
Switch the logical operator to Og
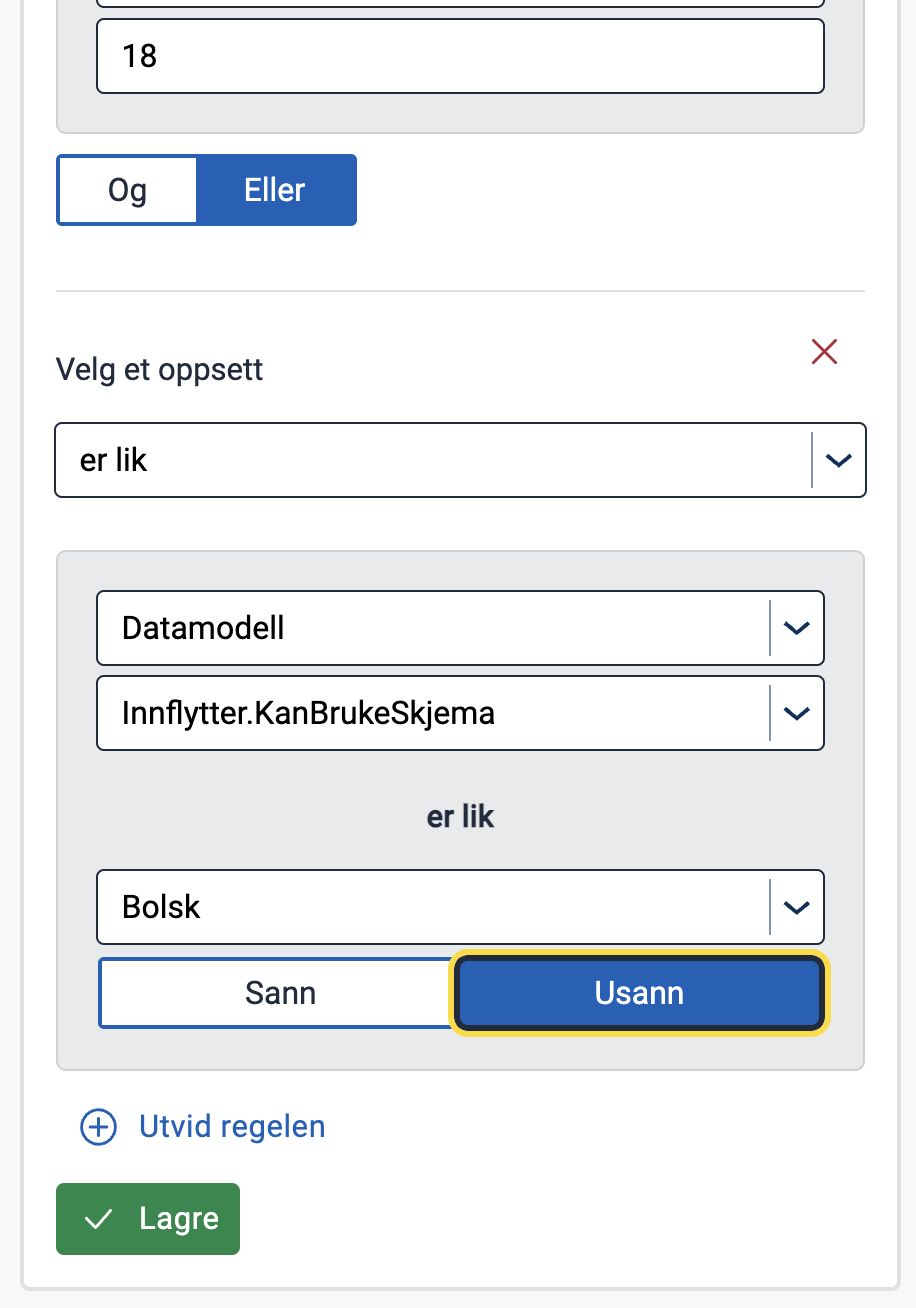[x=127, y=190]
